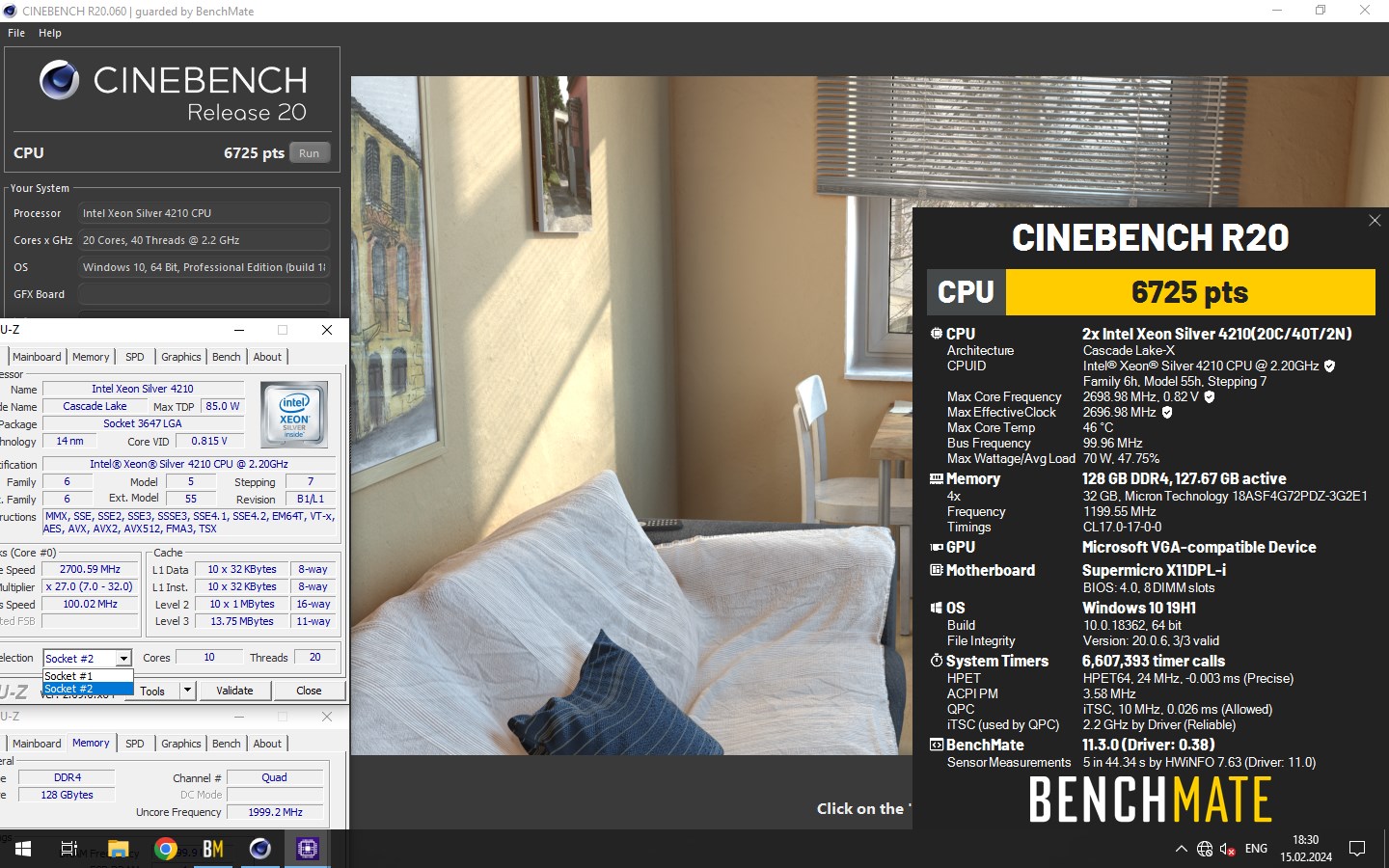Click the BenchMate verified checkmark next to CPUID
This screenshot has height=868, width=1389.
pyautogui.click(x=1329, y=366)
